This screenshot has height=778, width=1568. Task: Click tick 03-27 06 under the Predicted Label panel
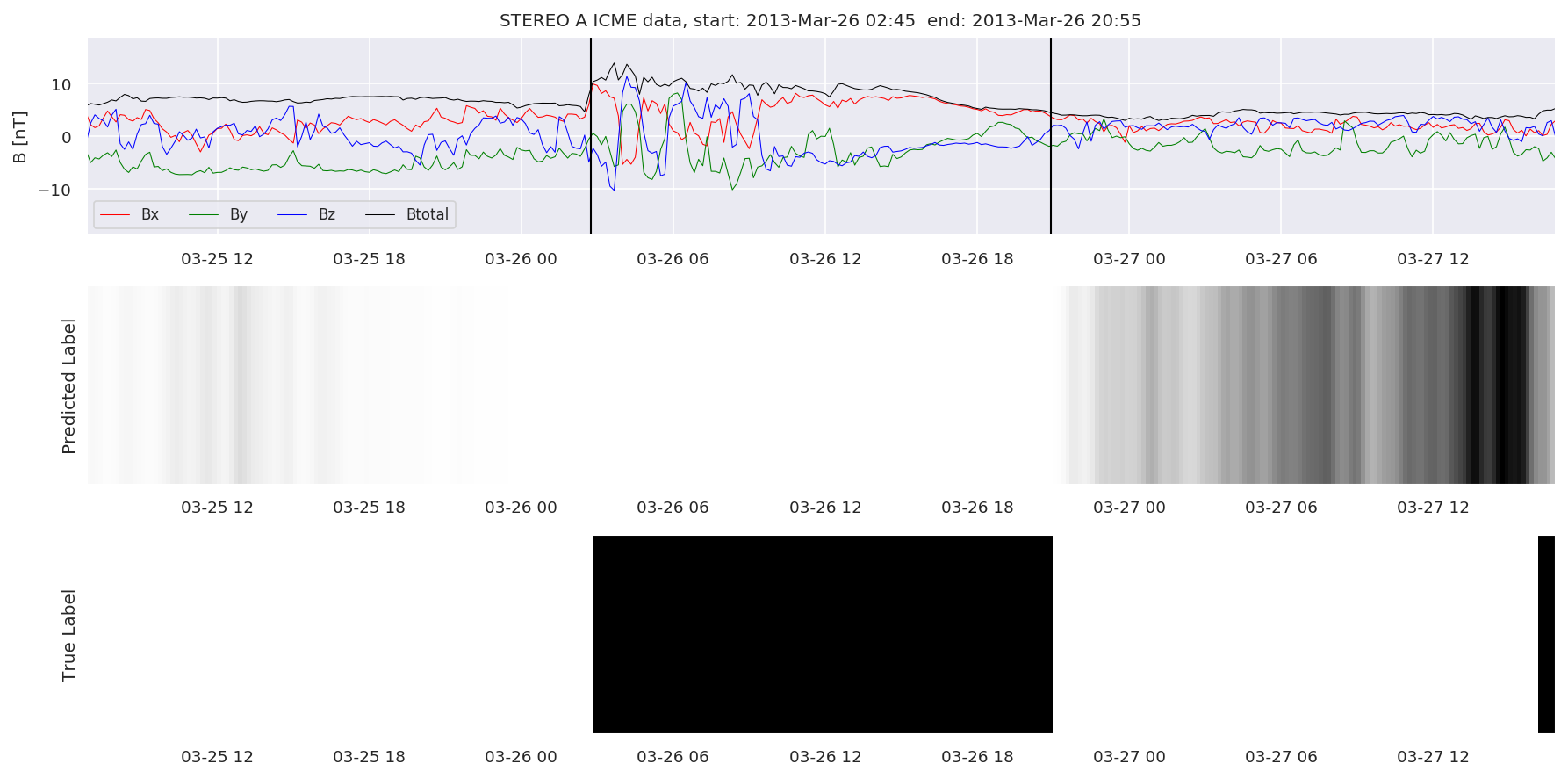(1281, 508)
